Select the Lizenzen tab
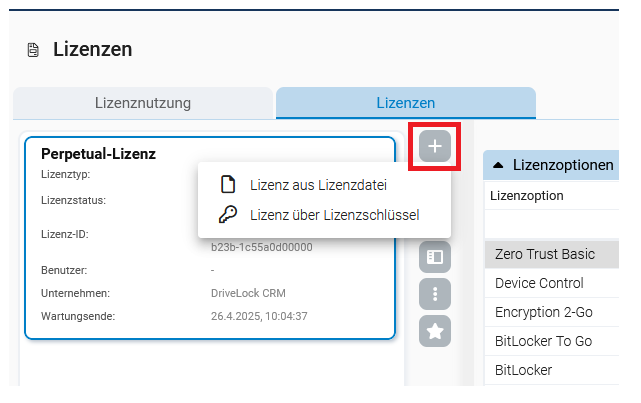The image size is (641, 403). (405, 102)
